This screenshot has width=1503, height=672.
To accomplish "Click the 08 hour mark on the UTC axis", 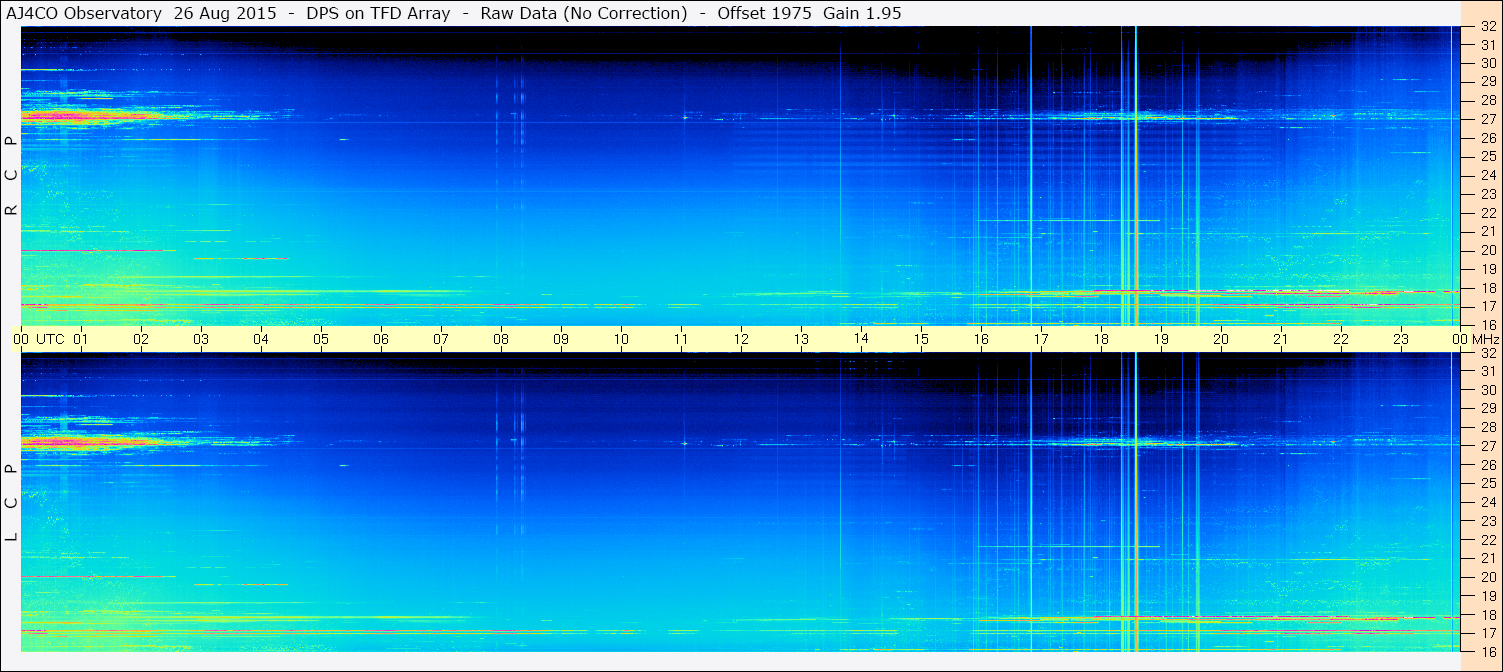I will 501,339.
